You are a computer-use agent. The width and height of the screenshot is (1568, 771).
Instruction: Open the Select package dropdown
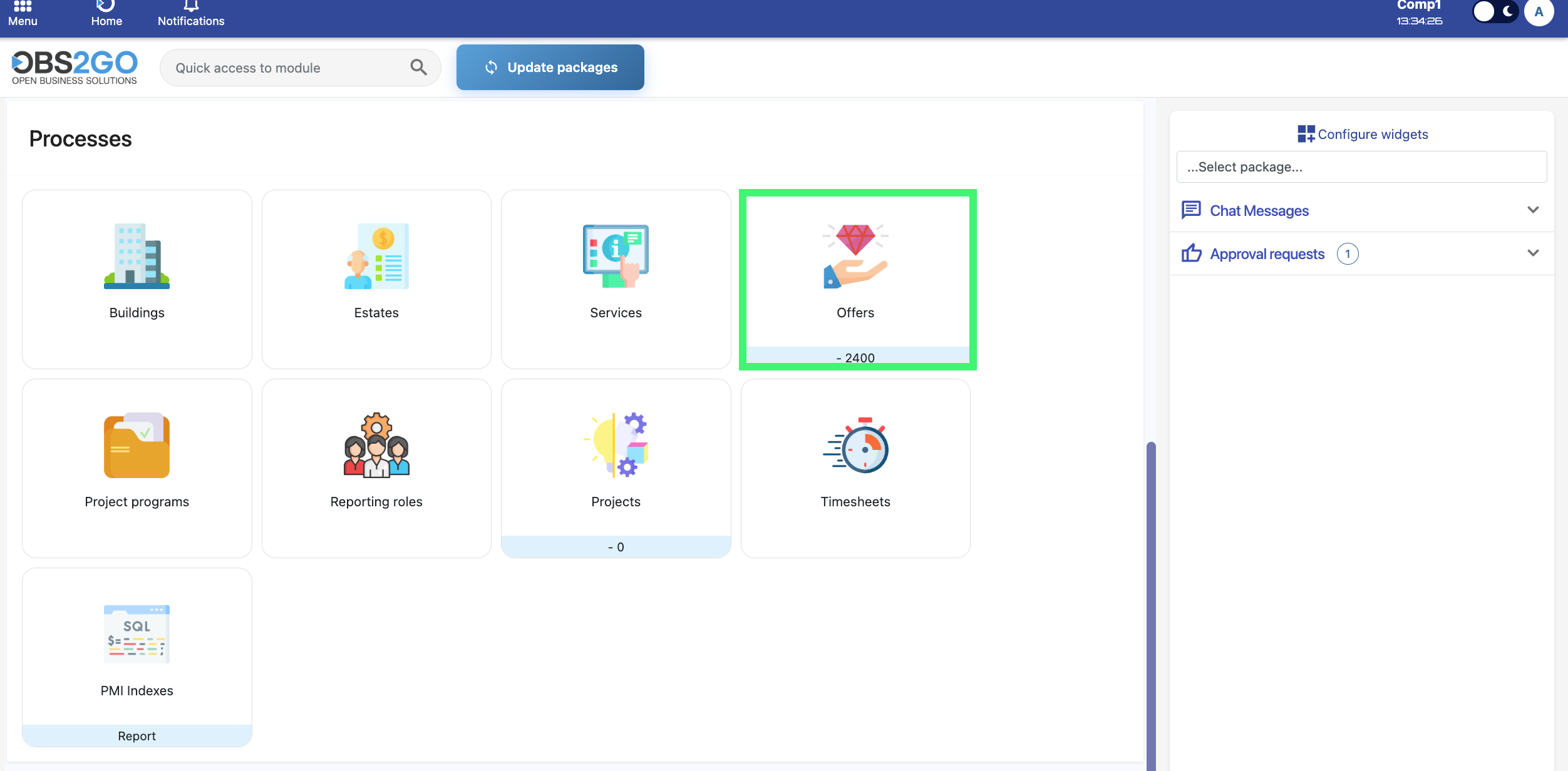(x=1361, y=167)
